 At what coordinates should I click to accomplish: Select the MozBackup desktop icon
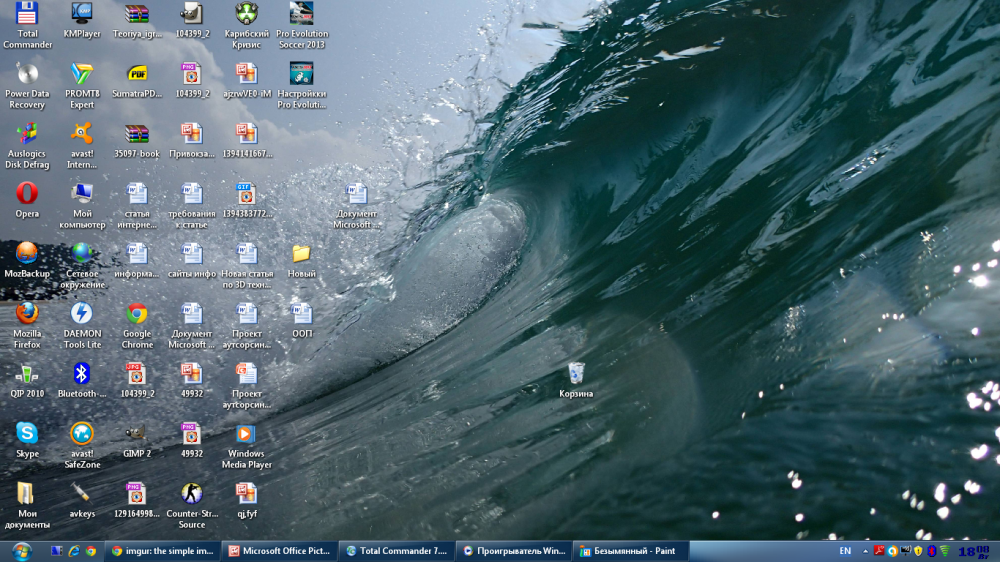27,260
